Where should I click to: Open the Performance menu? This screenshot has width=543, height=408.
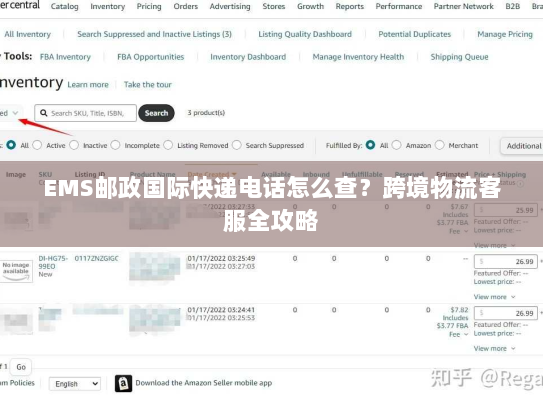click(399, 6)
